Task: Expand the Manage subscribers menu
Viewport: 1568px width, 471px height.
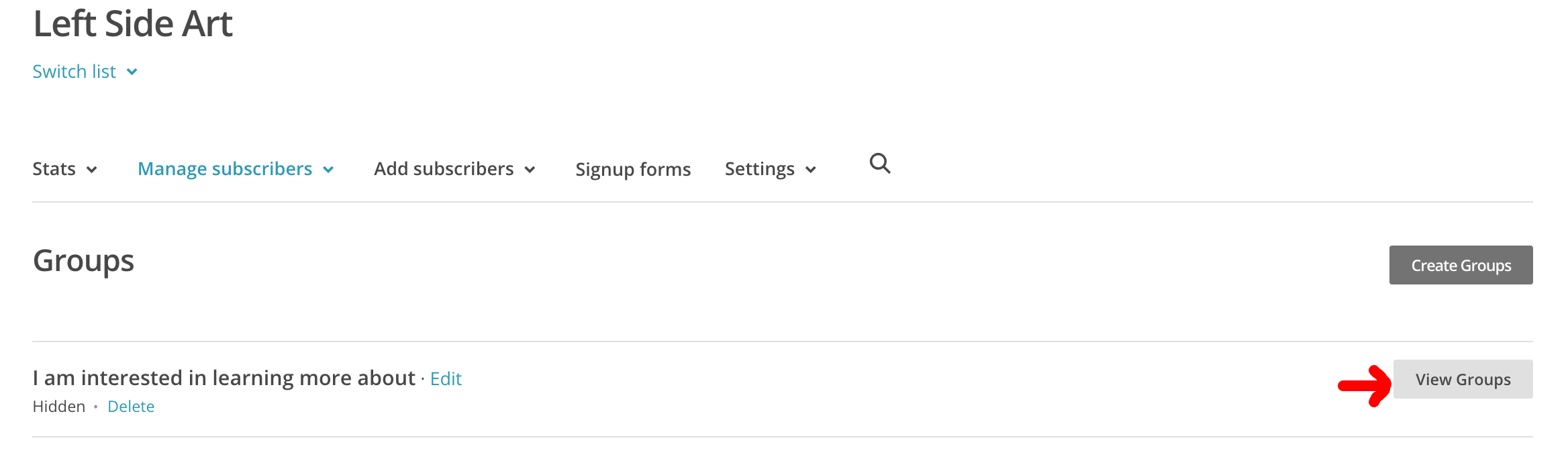Action: (236, 169)
